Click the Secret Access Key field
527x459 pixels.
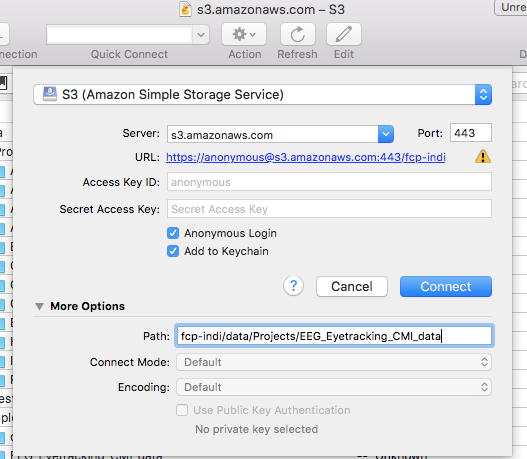tap(329, 209)
